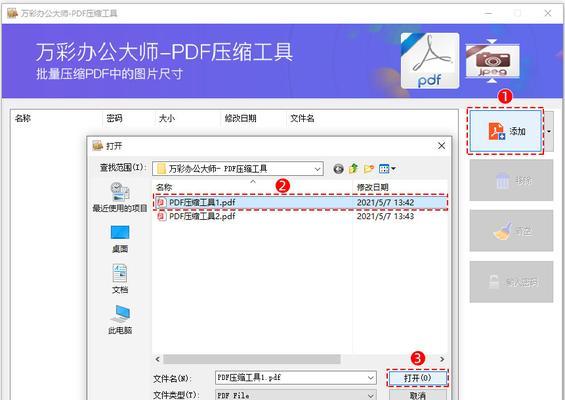Click date 2021/5/7 13:43 cell
565x400 pixels.
385,216
